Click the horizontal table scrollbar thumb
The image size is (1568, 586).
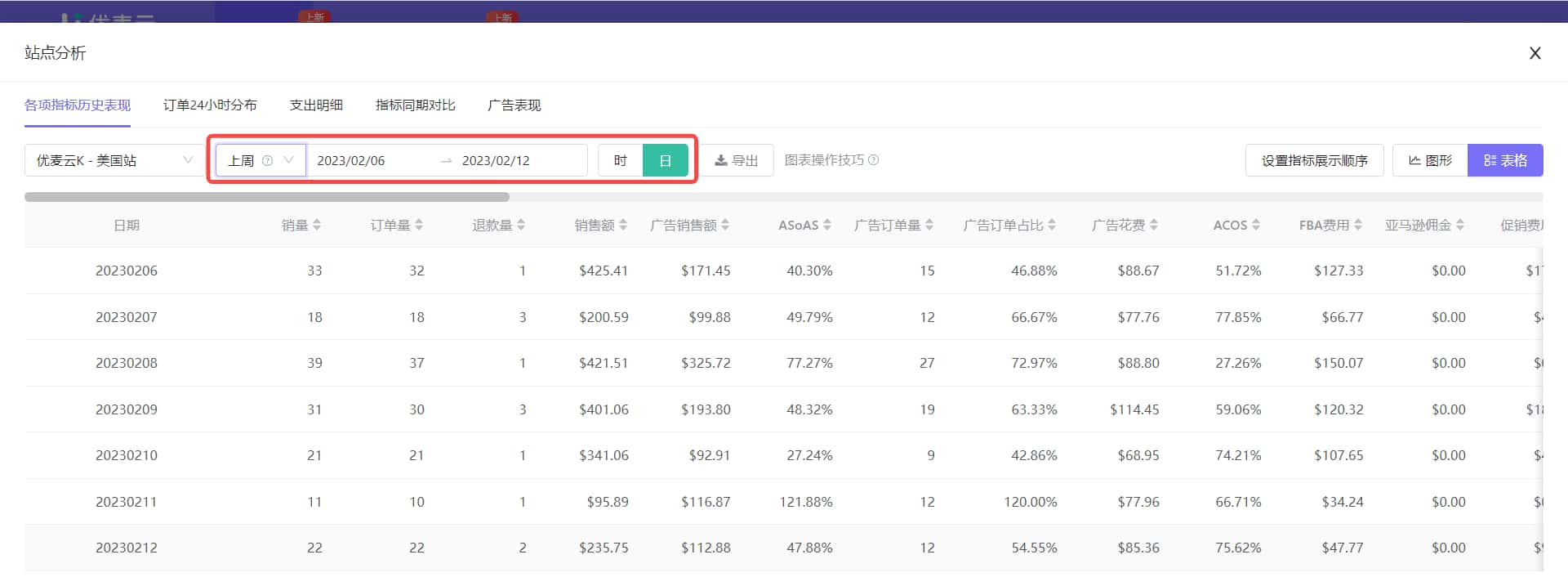click(267, 197)
